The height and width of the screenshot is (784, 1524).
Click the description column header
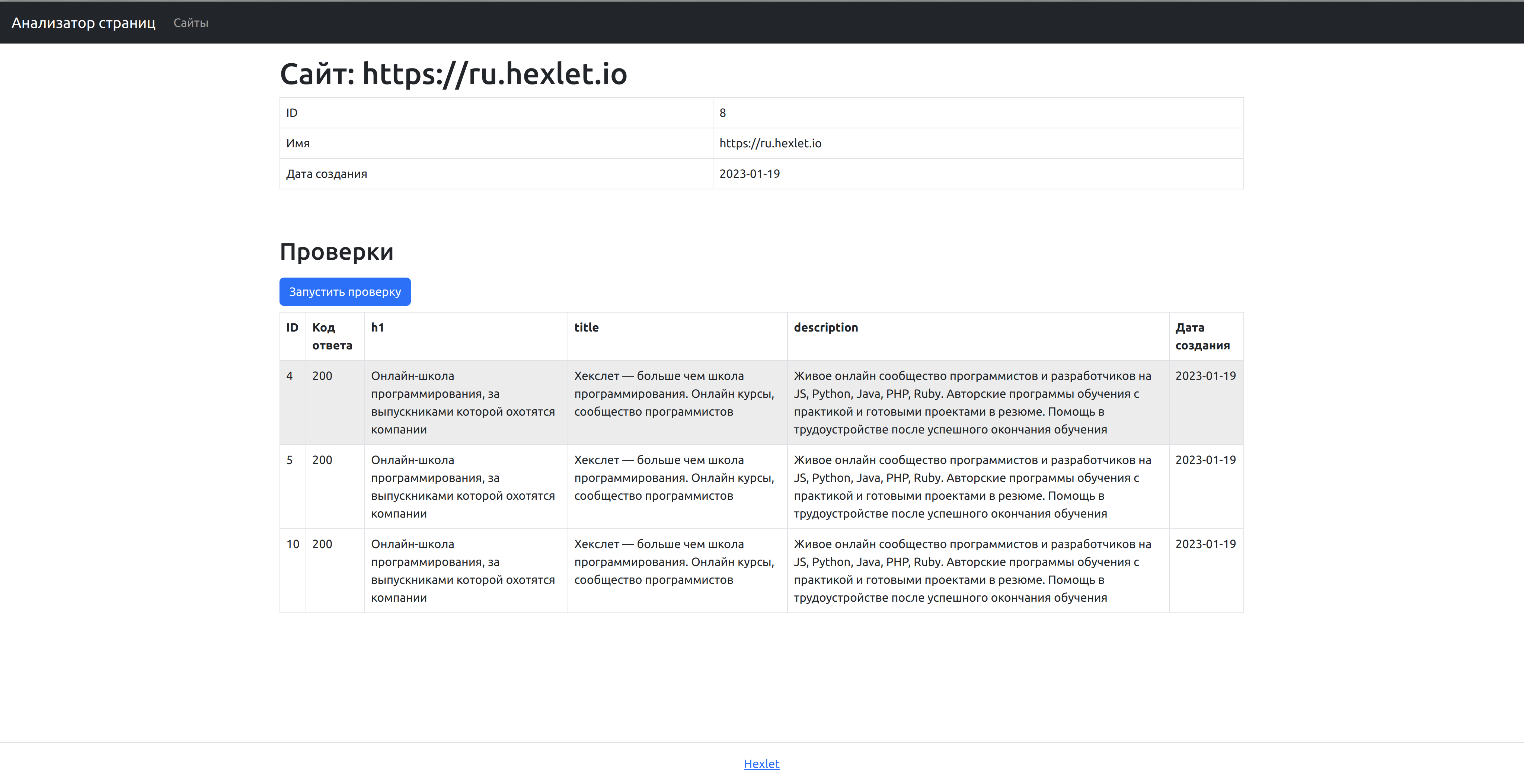(x=825, y=327)
